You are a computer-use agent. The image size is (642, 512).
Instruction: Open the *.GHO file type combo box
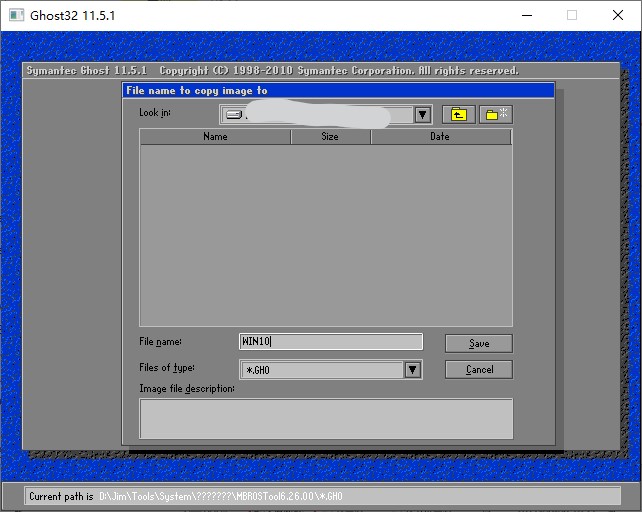click(330, 370)
